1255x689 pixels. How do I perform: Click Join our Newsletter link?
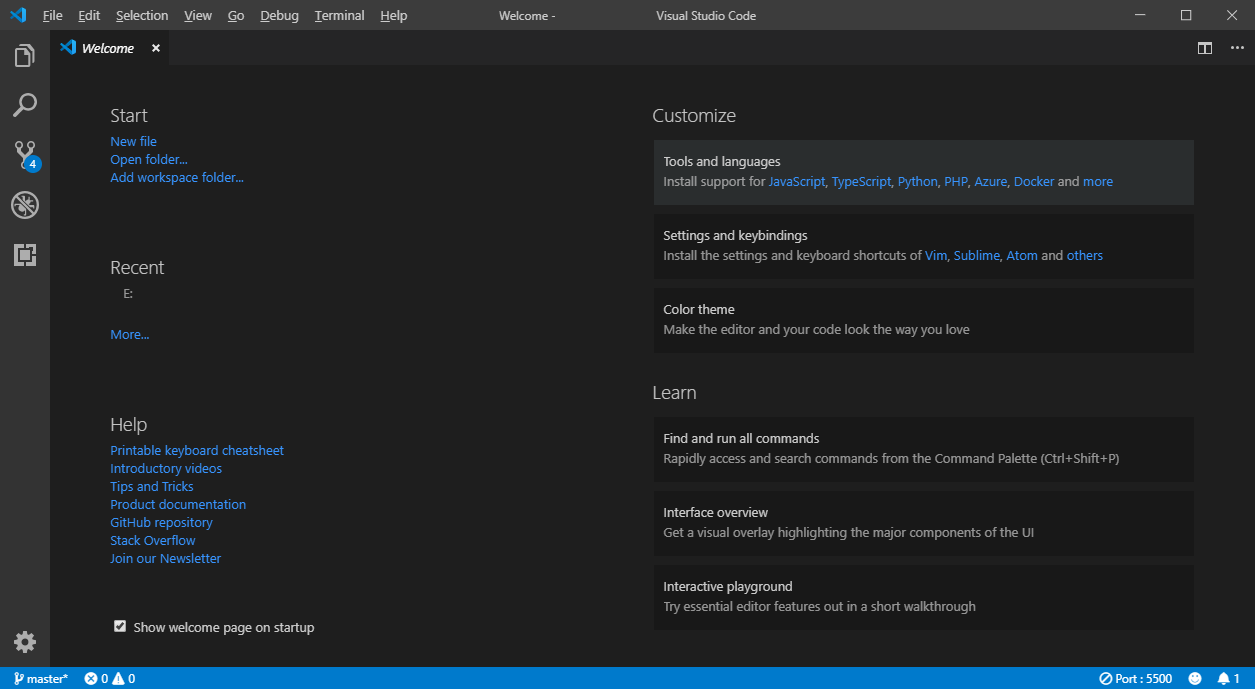(166, 559)
